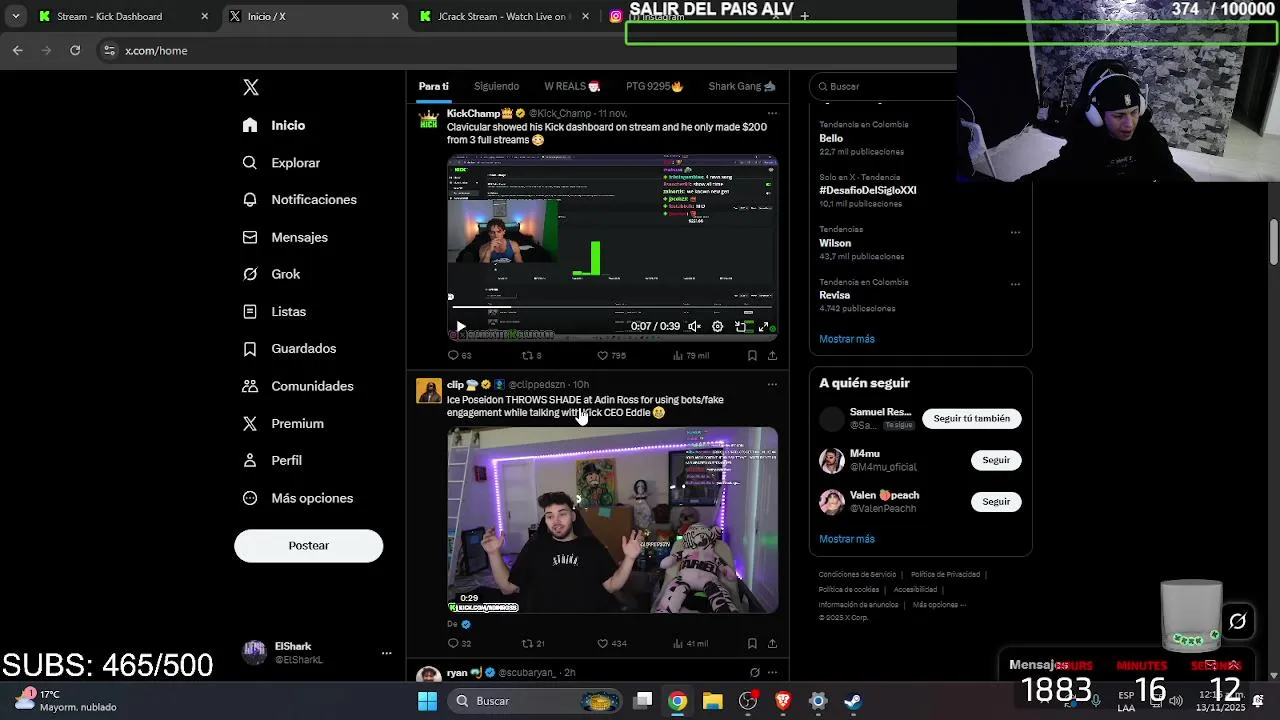Viewport: 1280px width, 720px height.
Task: Open Inicio in the X sidebar
Action: tap(274, 125)
